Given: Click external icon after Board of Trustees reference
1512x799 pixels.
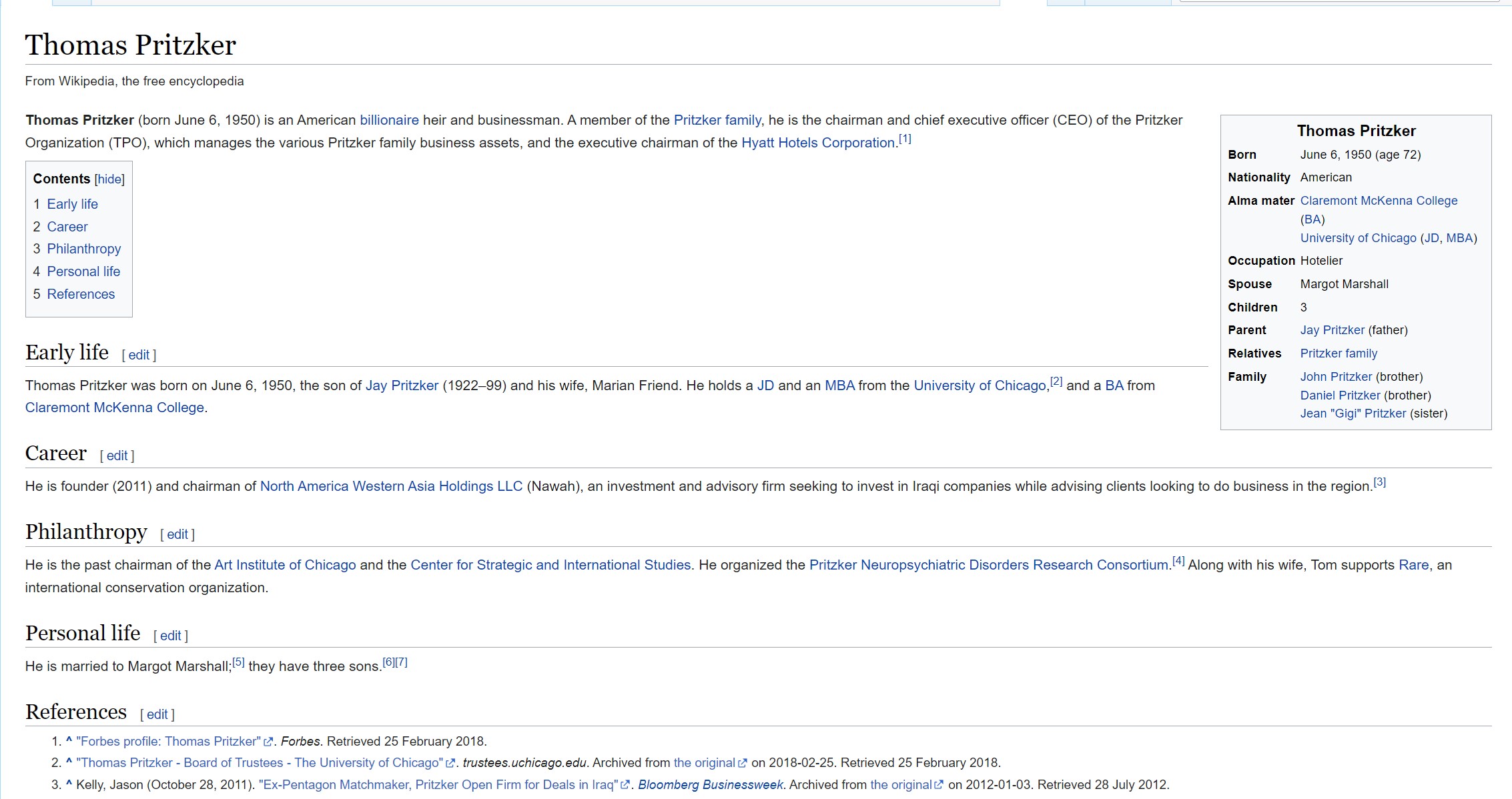Looking at the screenshot, I should point(450,763).
